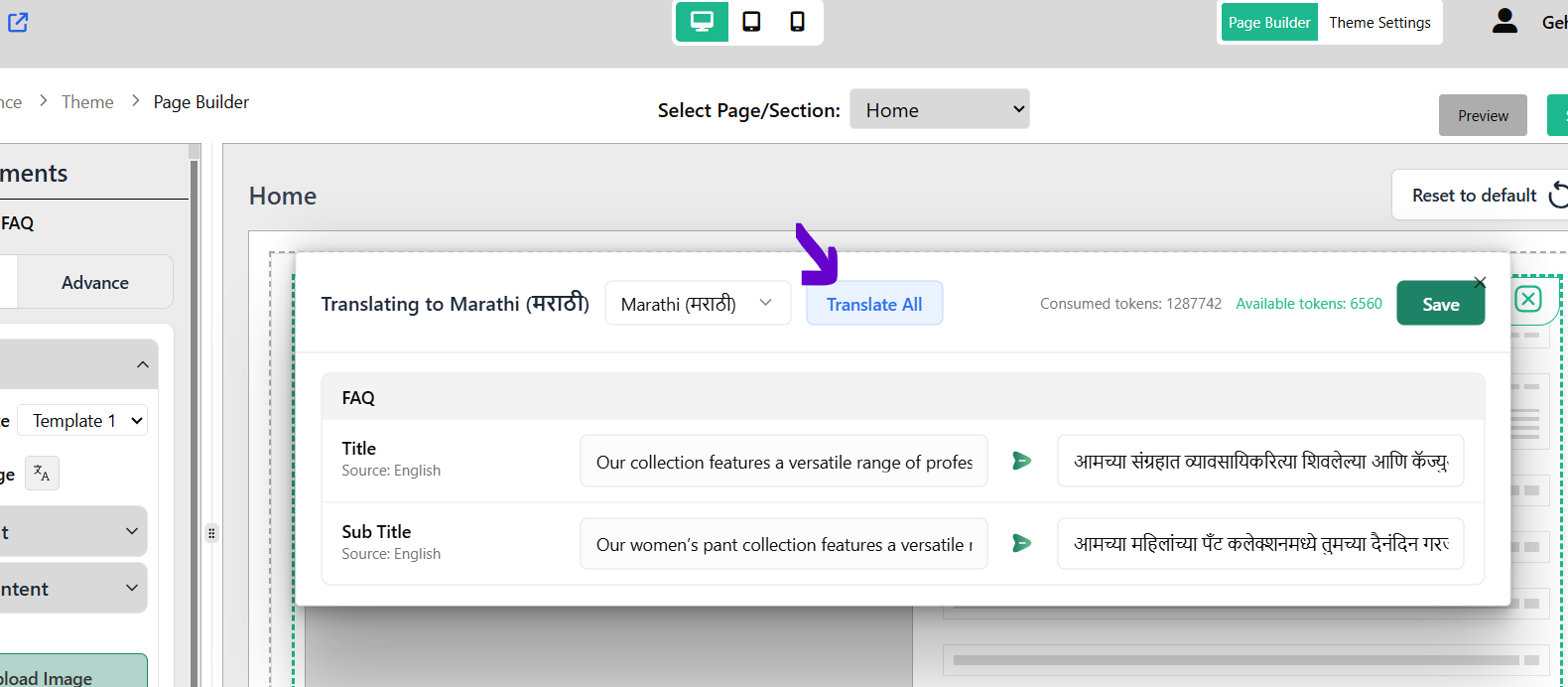This screenshot has height=687, width=1568.
Task: Go to Theme breadcrumb link
Action: point(87,101)
